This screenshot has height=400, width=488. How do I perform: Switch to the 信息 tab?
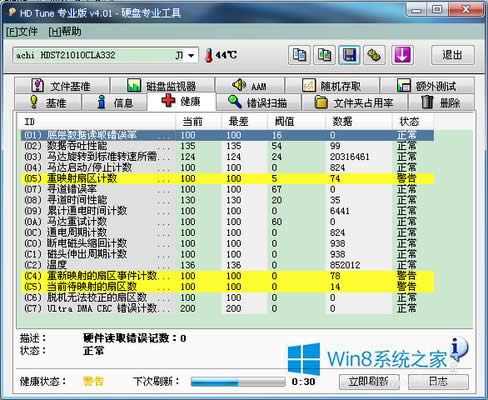[114, 102]
